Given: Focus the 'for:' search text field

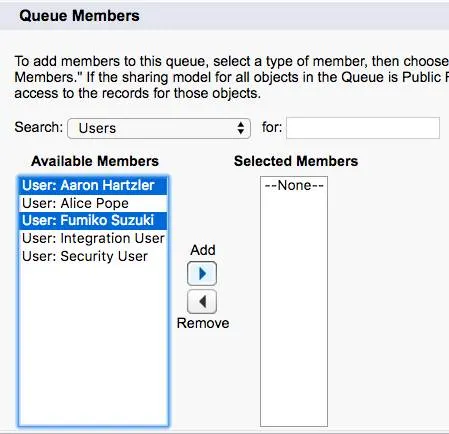Looking at the screenshot, I should click(363, 128).
